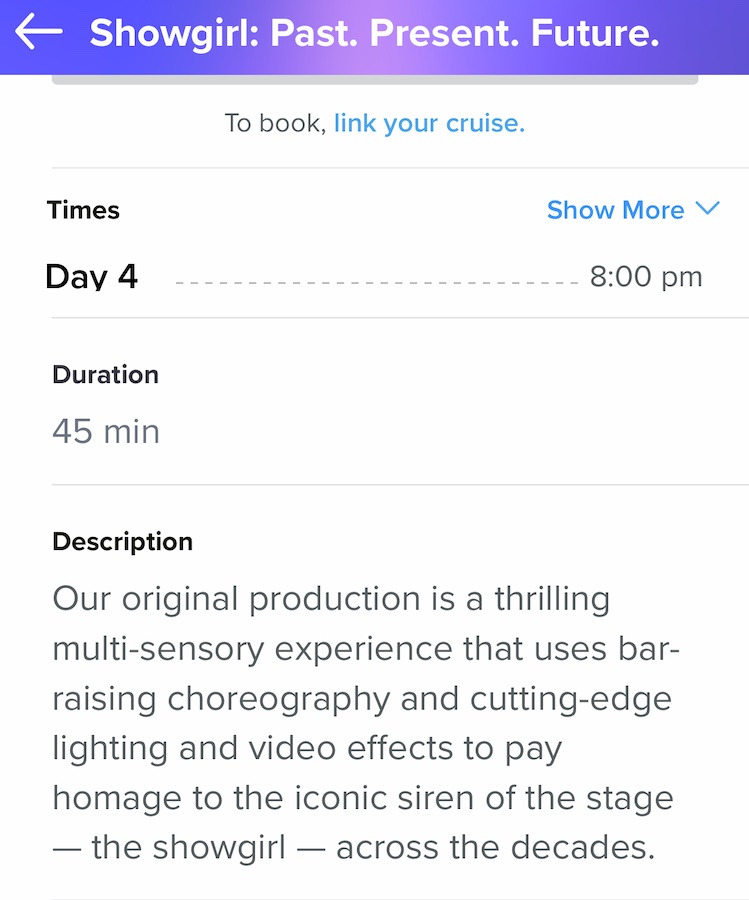Click the "To book," text
The image size is (749, 900).
pyautogui.click(x=275, y=123)
